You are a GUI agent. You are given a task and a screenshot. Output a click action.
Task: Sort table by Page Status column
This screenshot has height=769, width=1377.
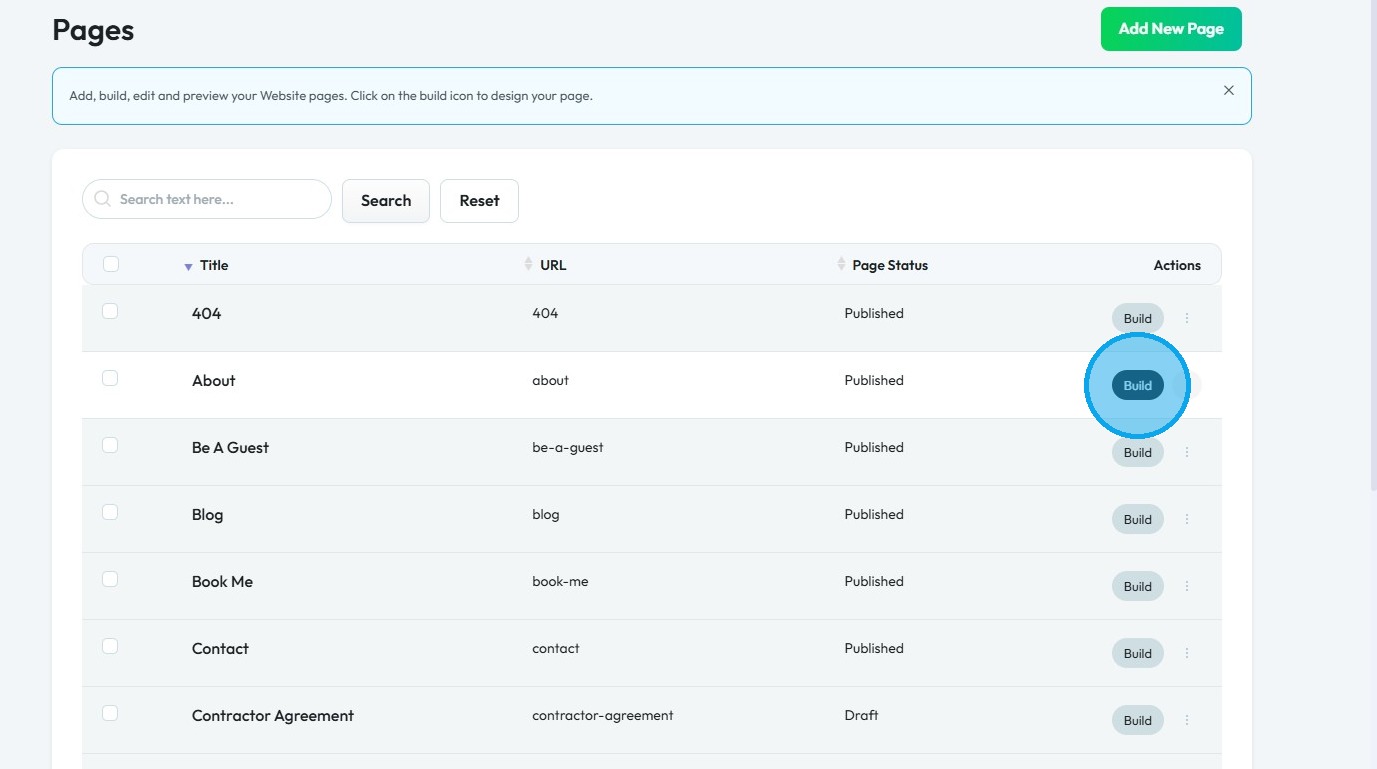[x=841, y=264]
